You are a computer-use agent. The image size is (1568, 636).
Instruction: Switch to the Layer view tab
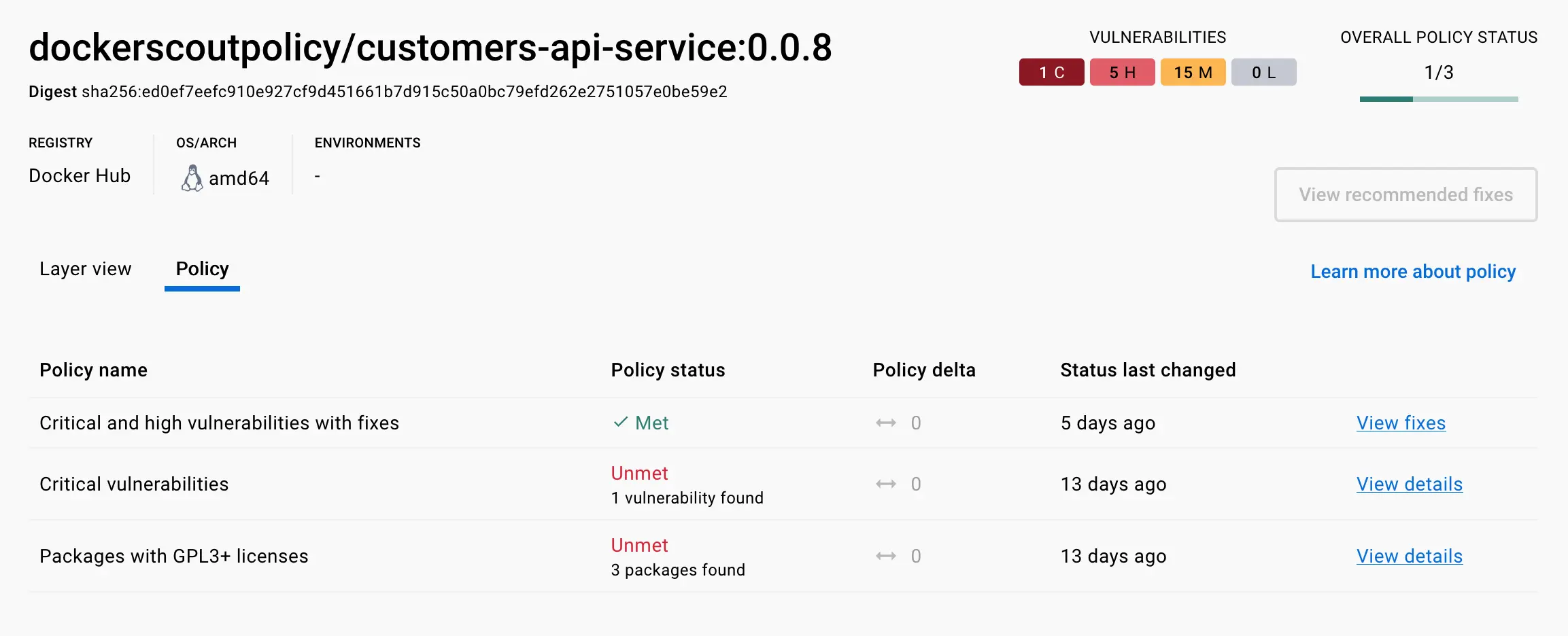tap(86, 269)
